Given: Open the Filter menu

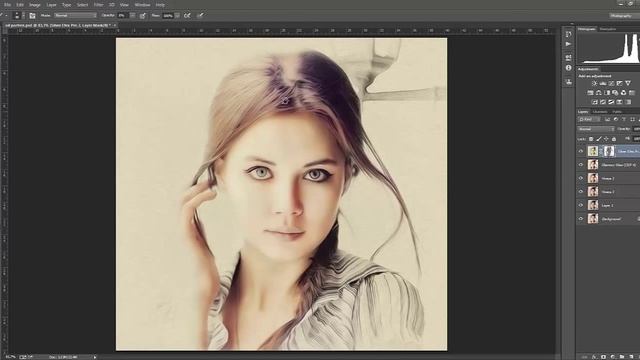Looking at the screenshot, I should pyautogui.click(x=98, y=5).
